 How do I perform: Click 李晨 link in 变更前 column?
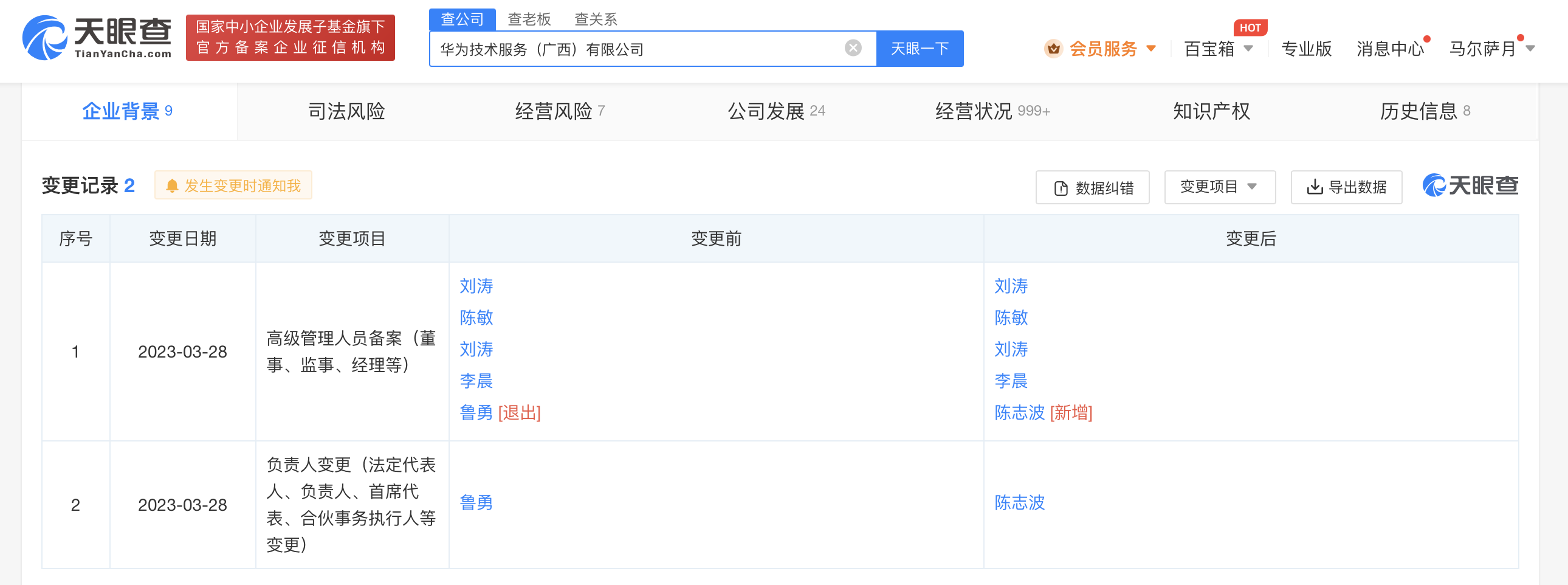(x=476, y=381)
